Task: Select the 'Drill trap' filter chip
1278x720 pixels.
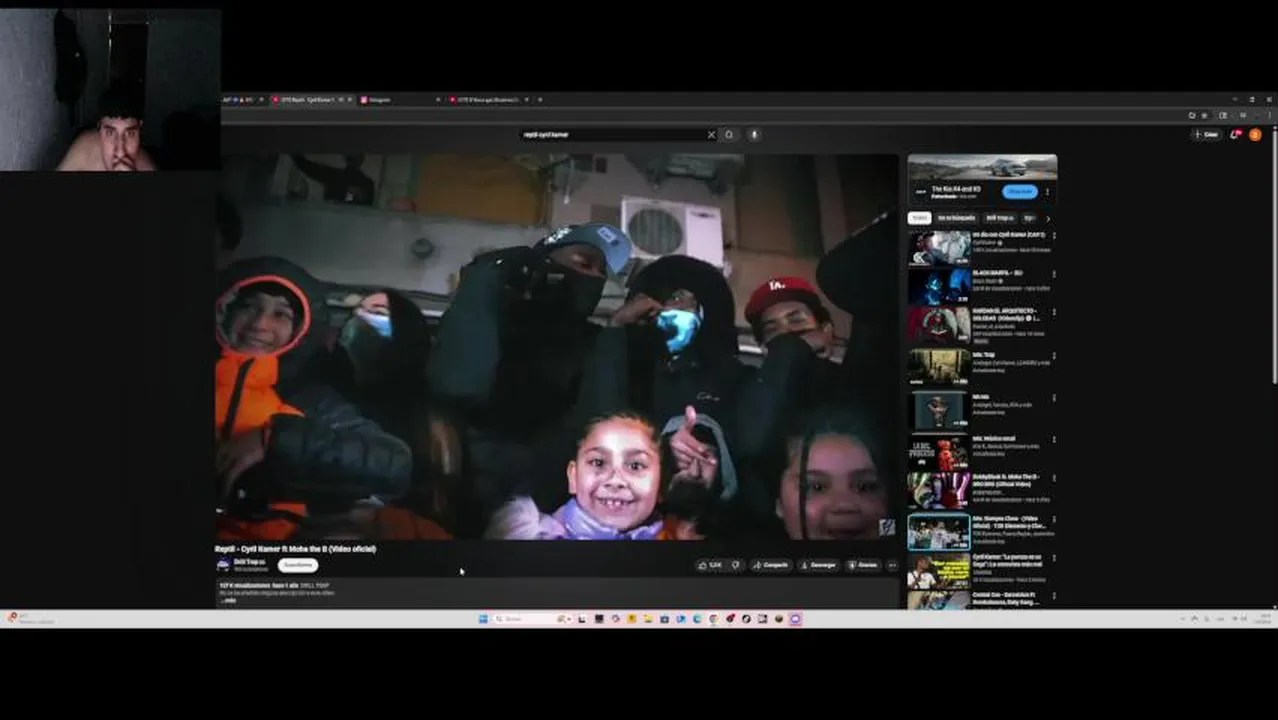Action: (999, 218)
